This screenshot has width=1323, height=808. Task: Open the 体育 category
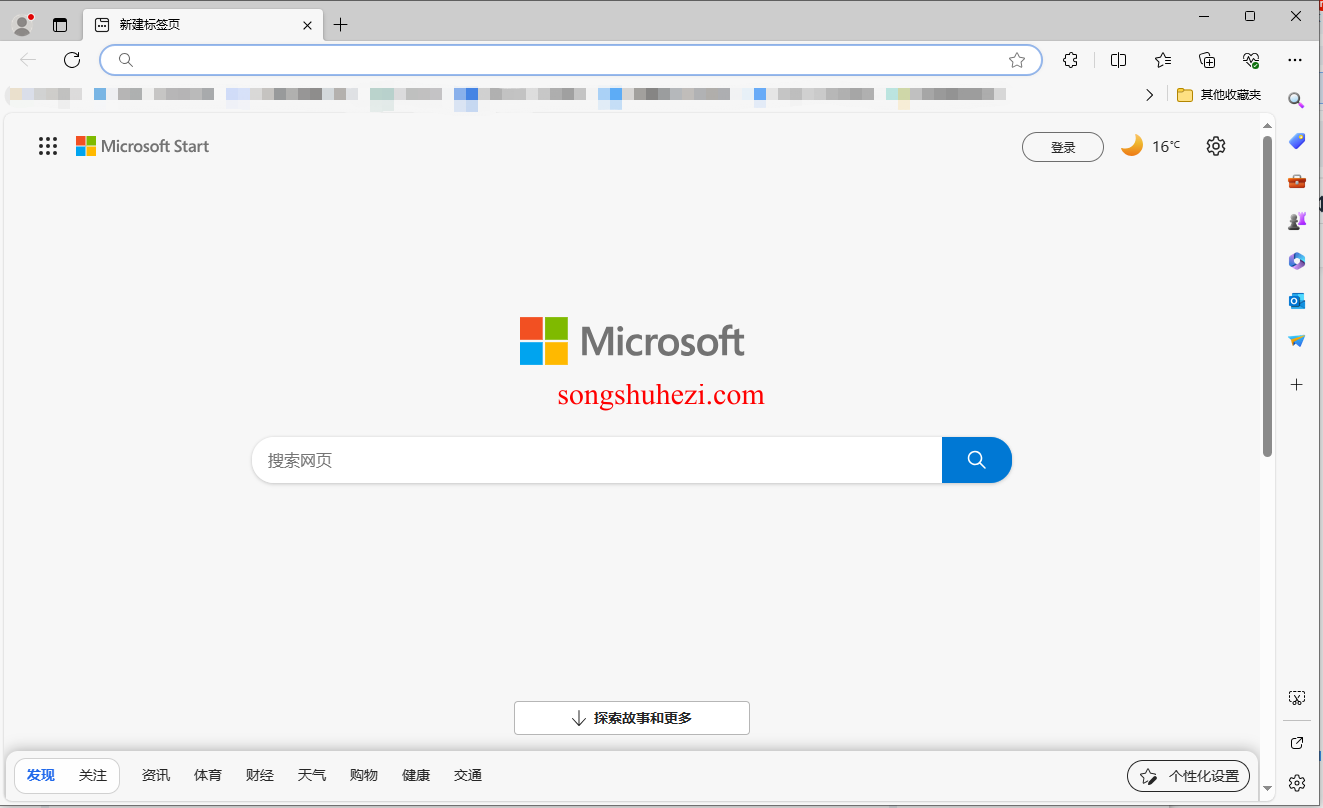pos(208,775)
